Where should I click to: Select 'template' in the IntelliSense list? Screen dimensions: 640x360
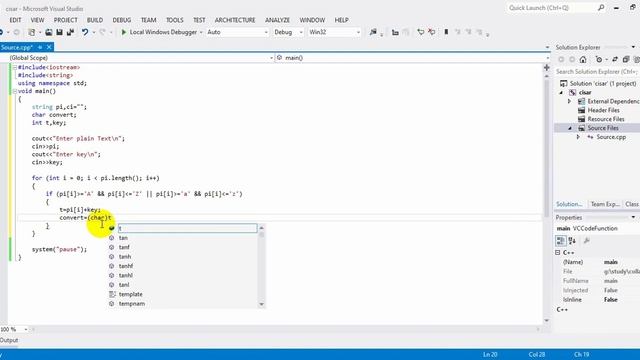coord(131,294)
